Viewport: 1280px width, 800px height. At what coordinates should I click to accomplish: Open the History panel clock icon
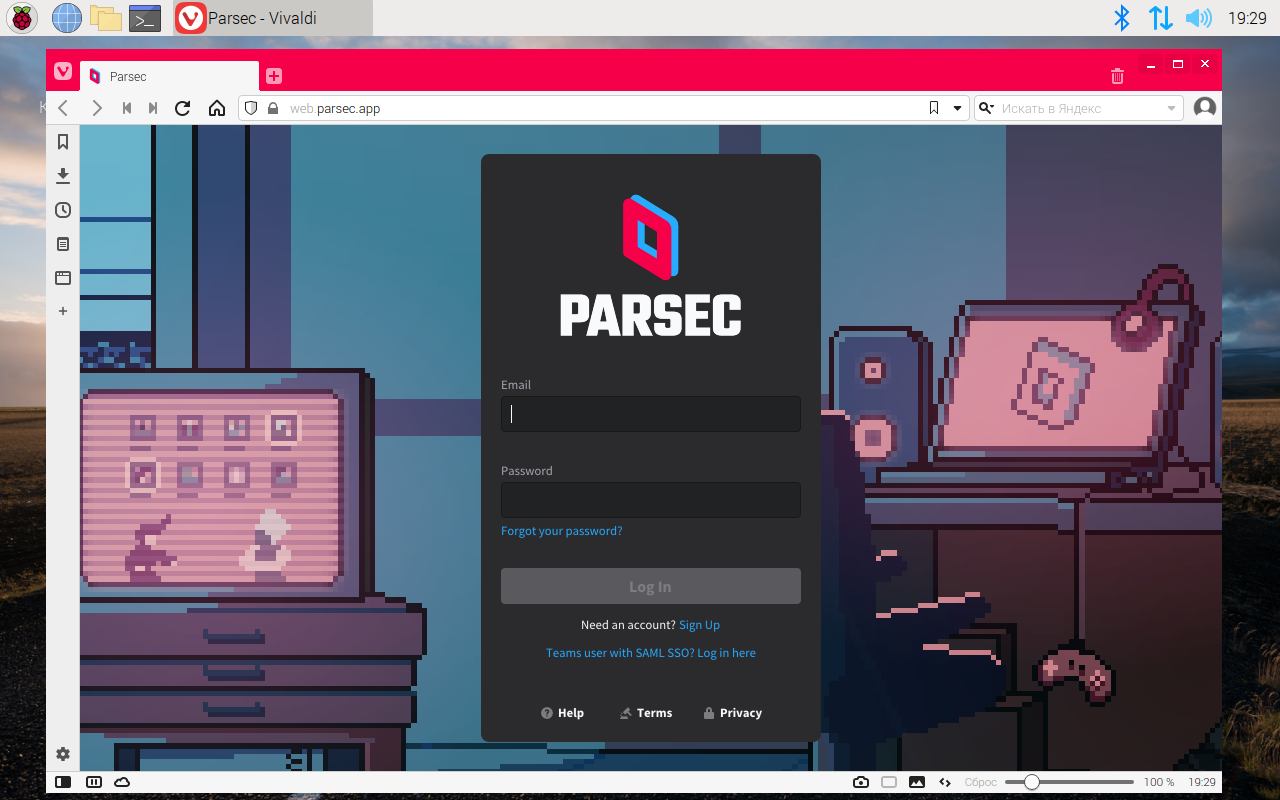(63, 210)
